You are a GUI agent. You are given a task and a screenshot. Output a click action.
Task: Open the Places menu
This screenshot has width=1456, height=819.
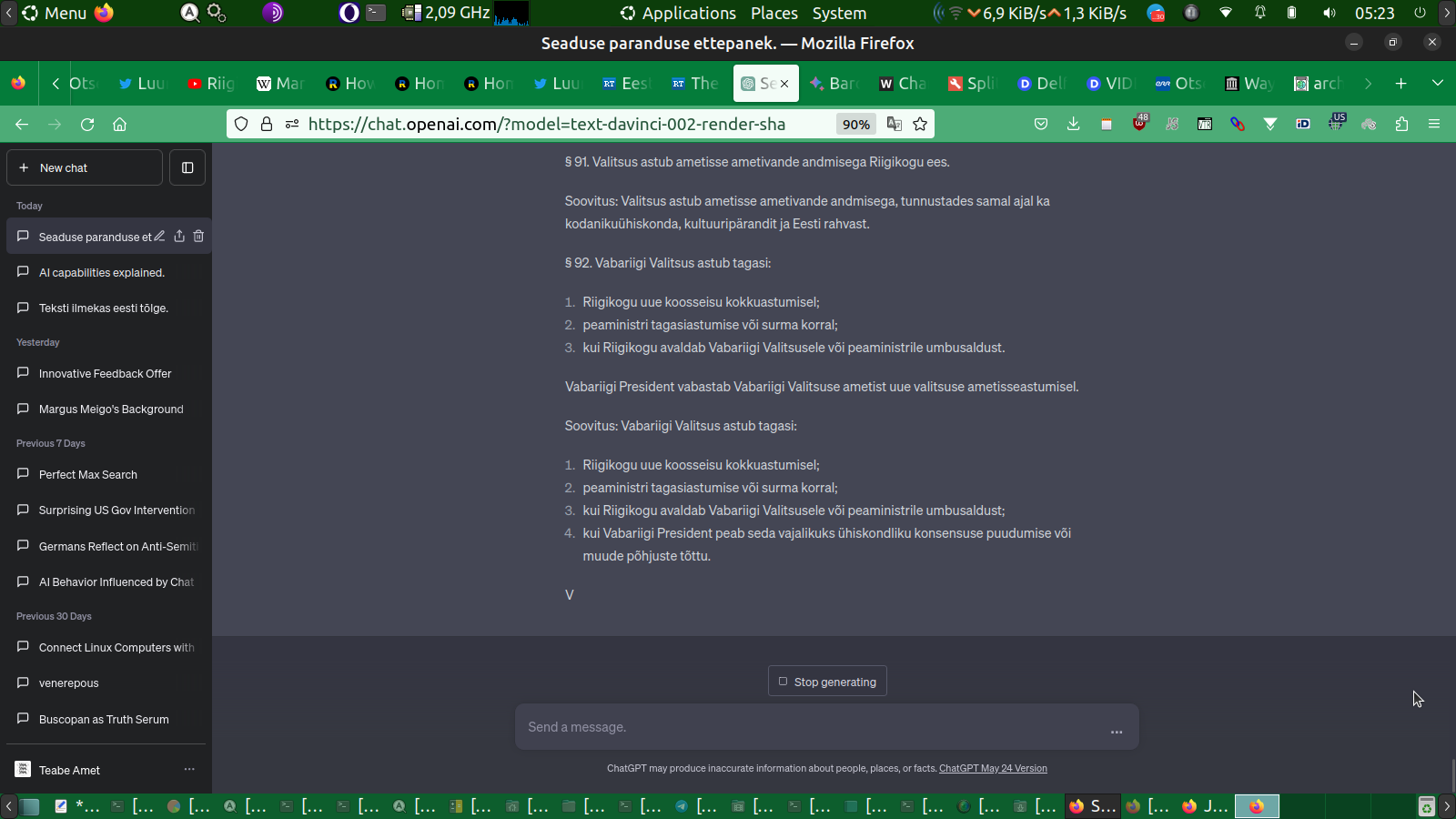pyautogui.click(x=774, y=13)
